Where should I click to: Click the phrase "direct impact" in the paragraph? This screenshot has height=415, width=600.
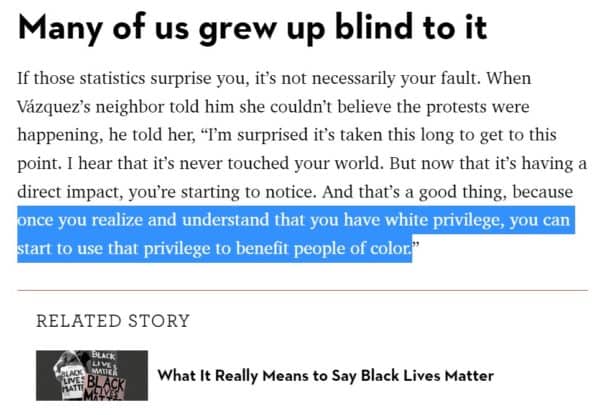(70, 192)
